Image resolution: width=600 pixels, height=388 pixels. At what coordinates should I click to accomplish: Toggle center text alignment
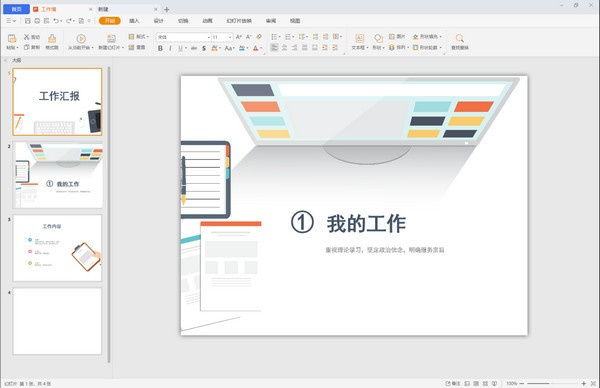pyautogui.click(x=284, y=47)
